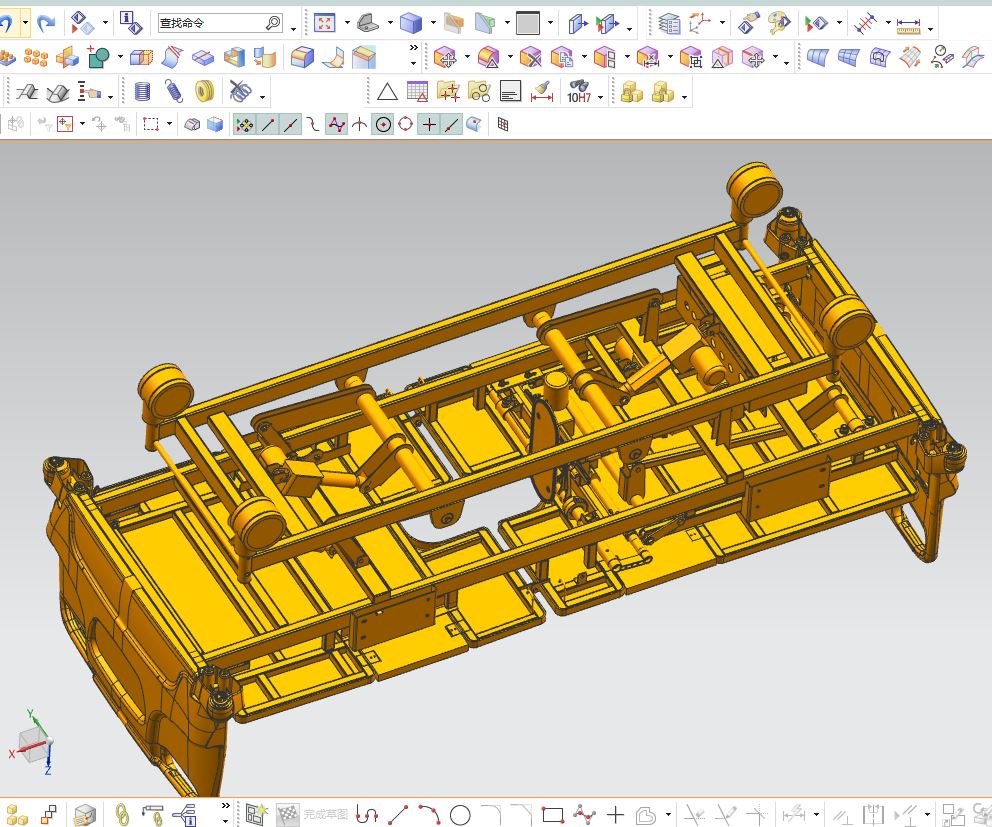
Task: Click the sketch Rectangle tool
Action: point(553,814)
